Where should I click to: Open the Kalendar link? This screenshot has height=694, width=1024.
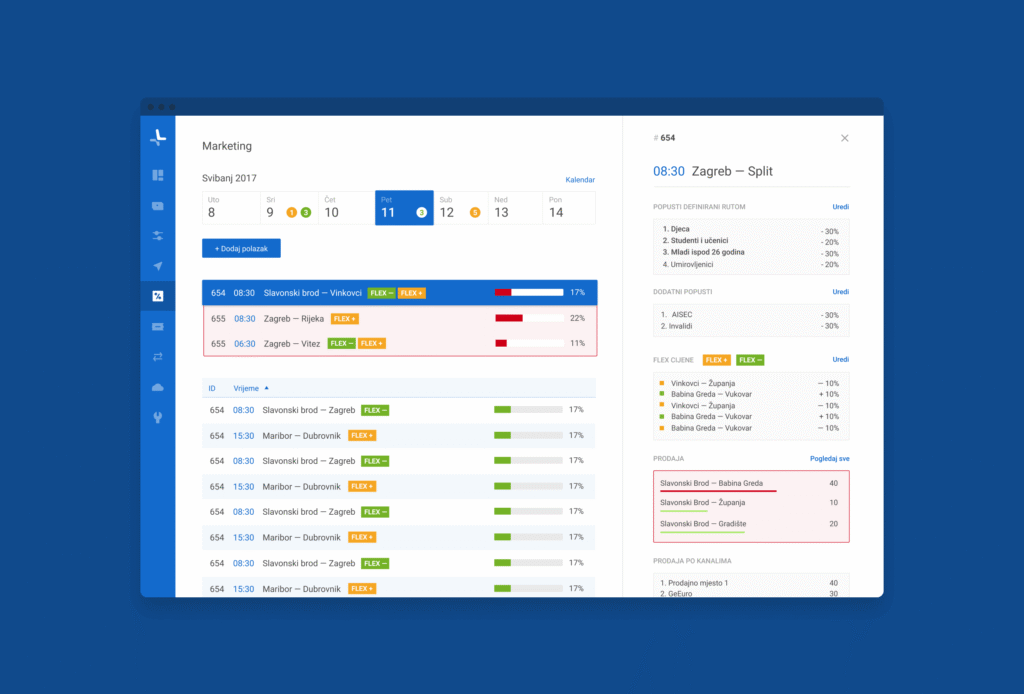(580, 180)
